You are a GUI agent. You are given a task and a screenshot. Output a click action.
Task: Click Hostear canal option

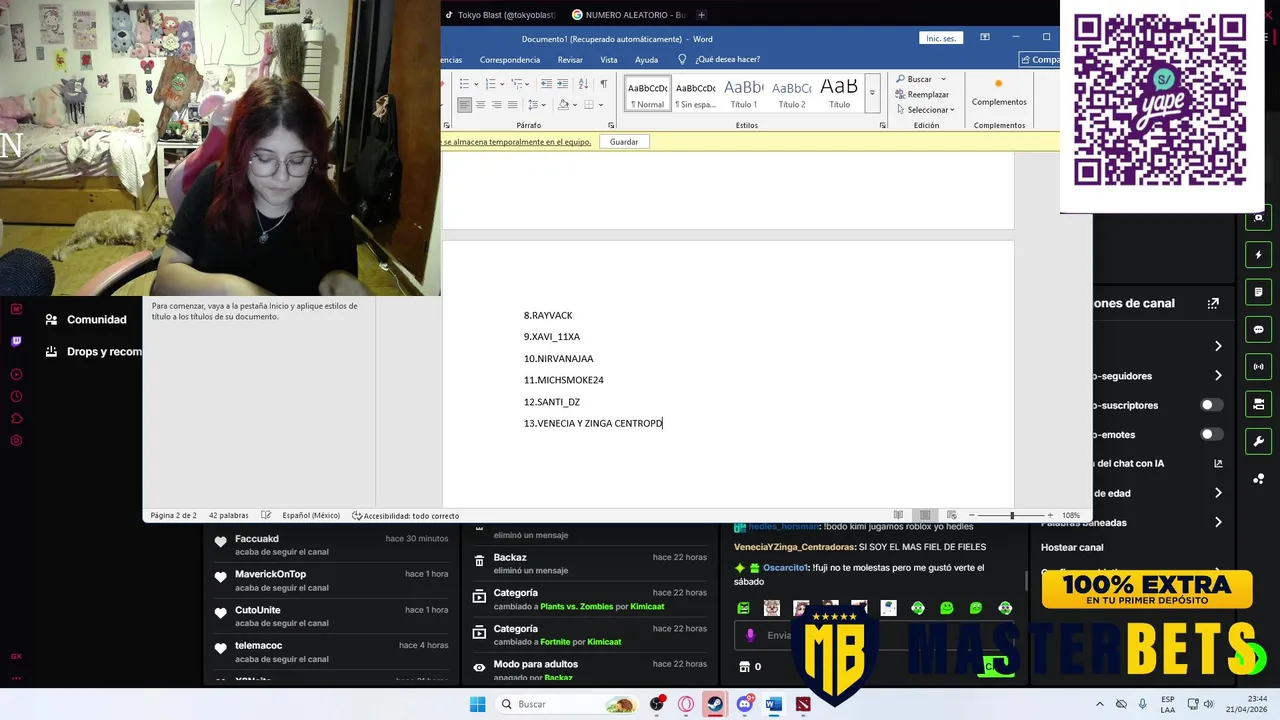pyautogui.click(x=1072, y=547)
